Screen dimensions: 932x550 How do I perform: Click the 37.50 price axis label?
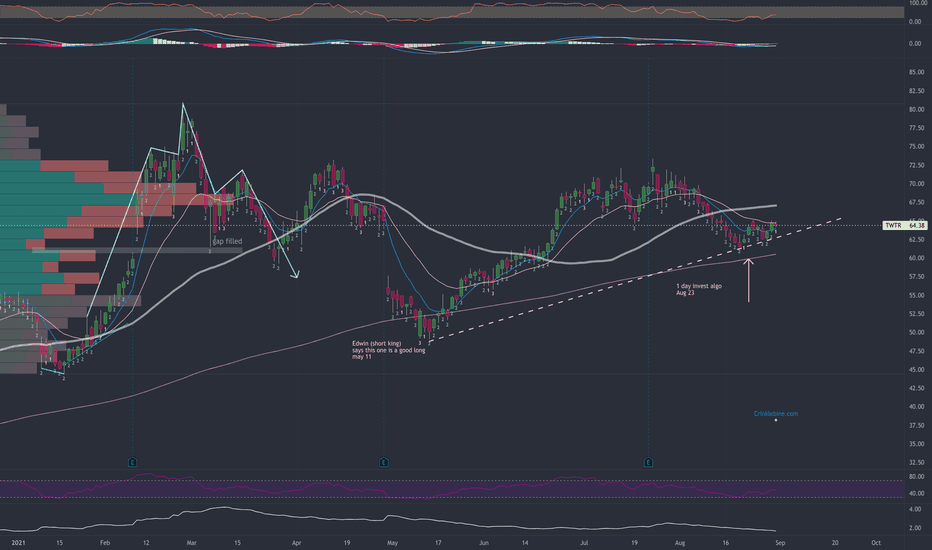[x=916, y=425]
